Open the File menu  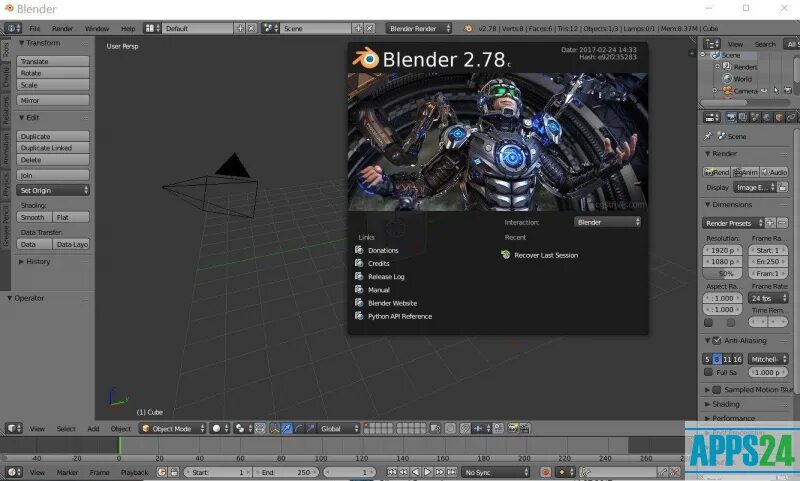point(35,29)
